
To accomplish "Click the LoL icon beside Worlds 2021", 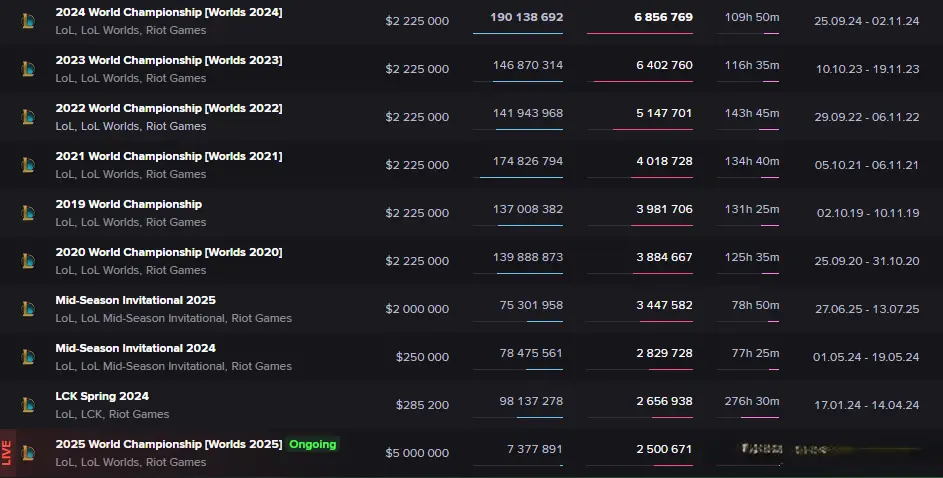I will pos(28,165).
